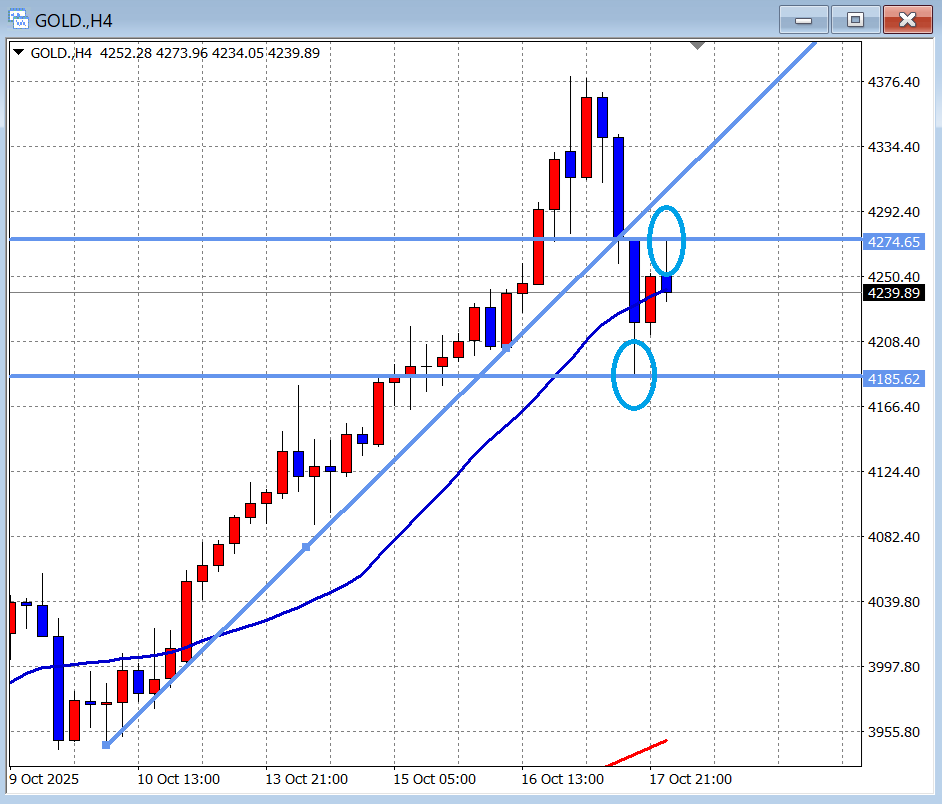This screenshot has height=804, width=942.
Task: Click the black triangle beside GOLD.,H4 label
Action: click(19, 53)
